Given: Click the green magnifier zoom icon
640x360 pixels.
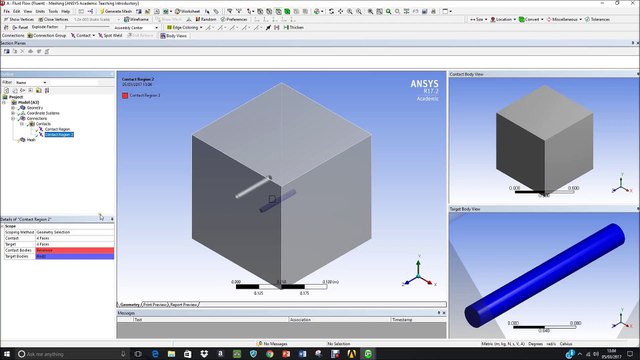Looking at the screenshot, I should (x=389, y=11).
